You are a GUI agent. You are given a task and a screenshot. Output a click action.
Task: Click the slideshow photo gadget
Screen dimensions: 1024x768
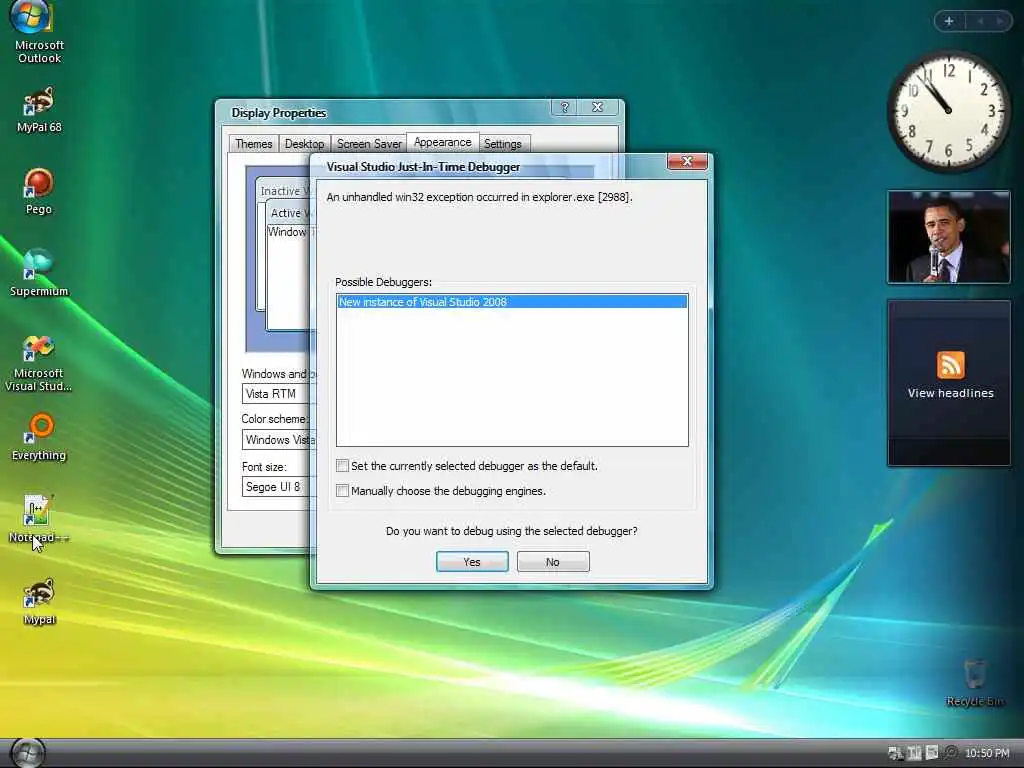click(948, 237)
